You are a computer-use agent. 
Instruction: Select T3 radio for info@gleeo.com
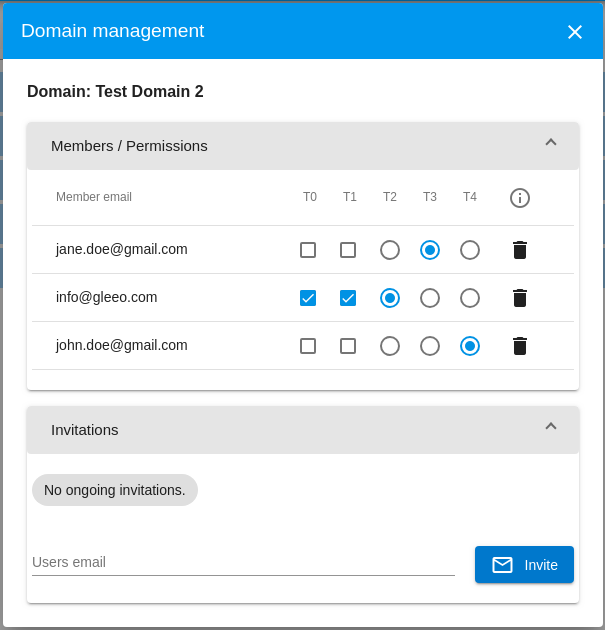click(430, 298)
